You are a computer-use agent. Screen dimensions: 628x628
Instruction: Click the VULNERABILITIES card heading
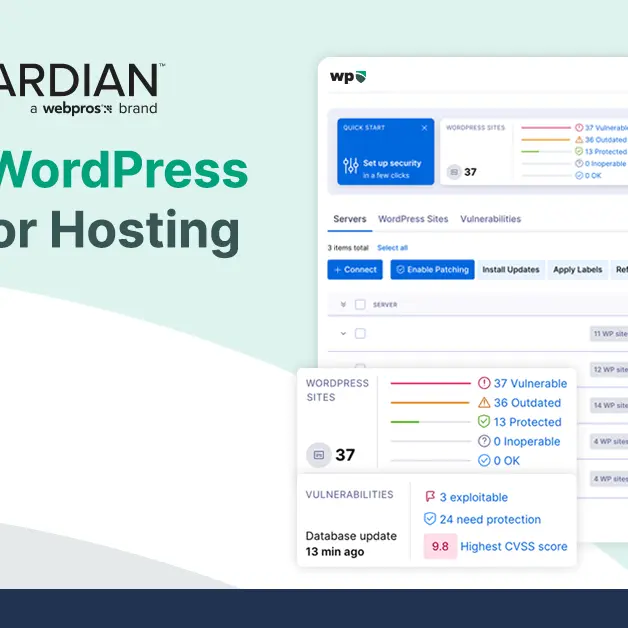pyautogui.click(x=349, y=495)
